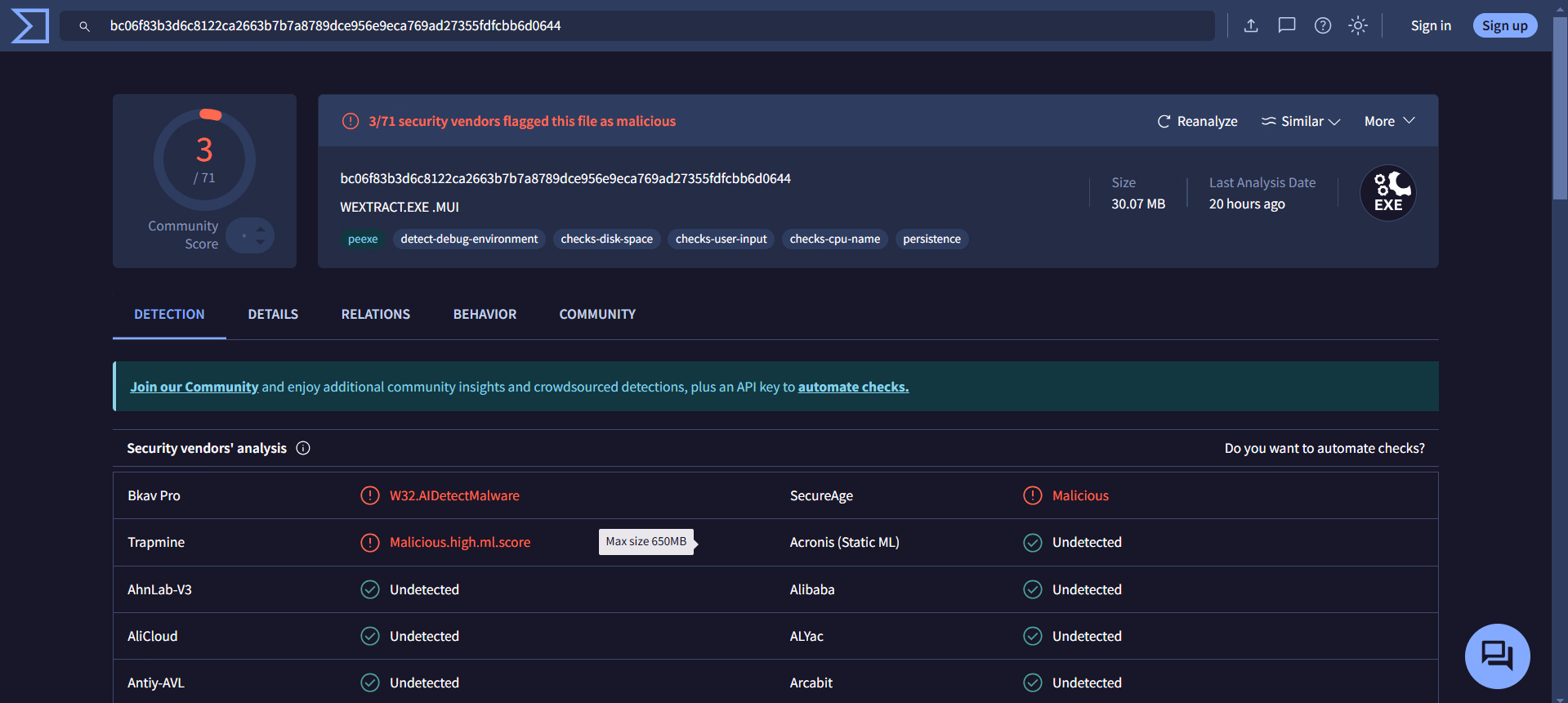Expand the More dropdown menu

click(1389, 121)
